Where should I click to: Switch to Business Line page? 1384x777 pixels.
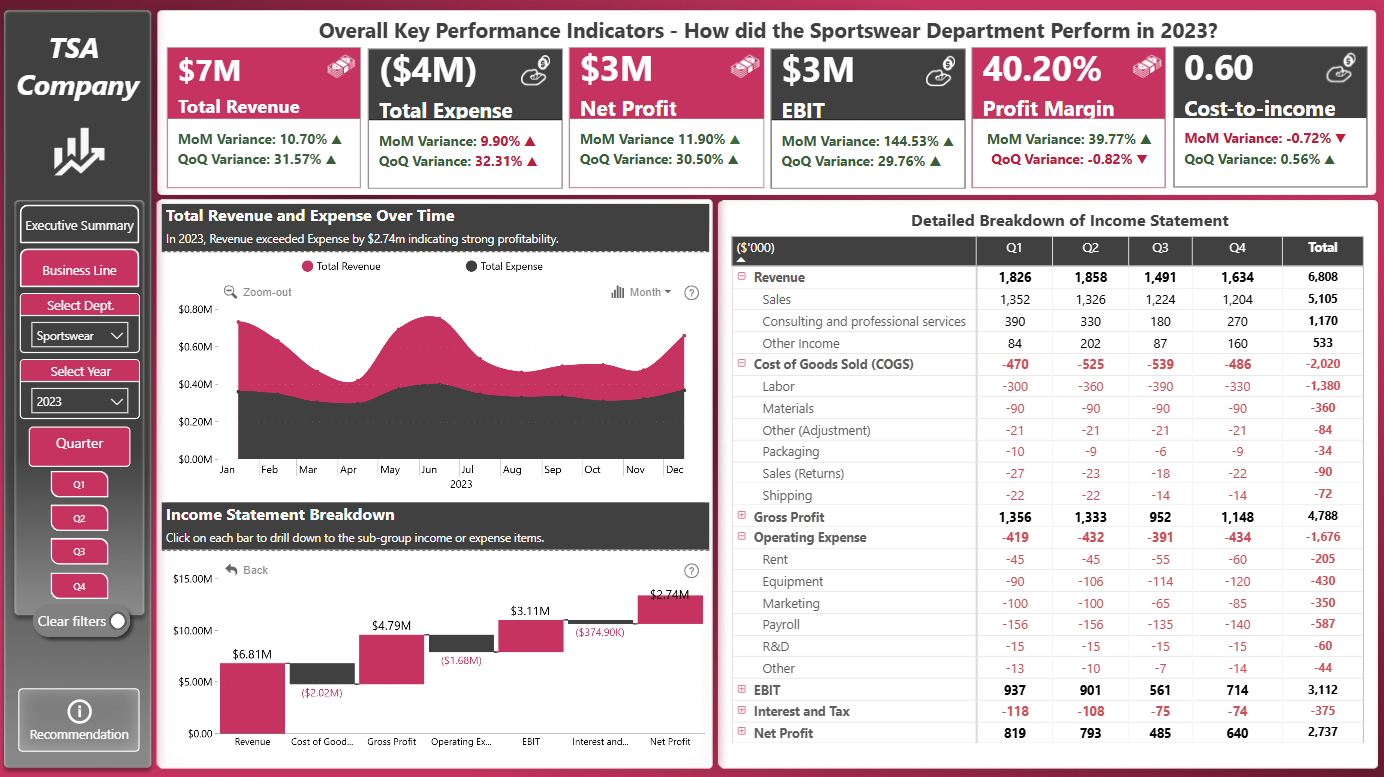pos(80,270)
